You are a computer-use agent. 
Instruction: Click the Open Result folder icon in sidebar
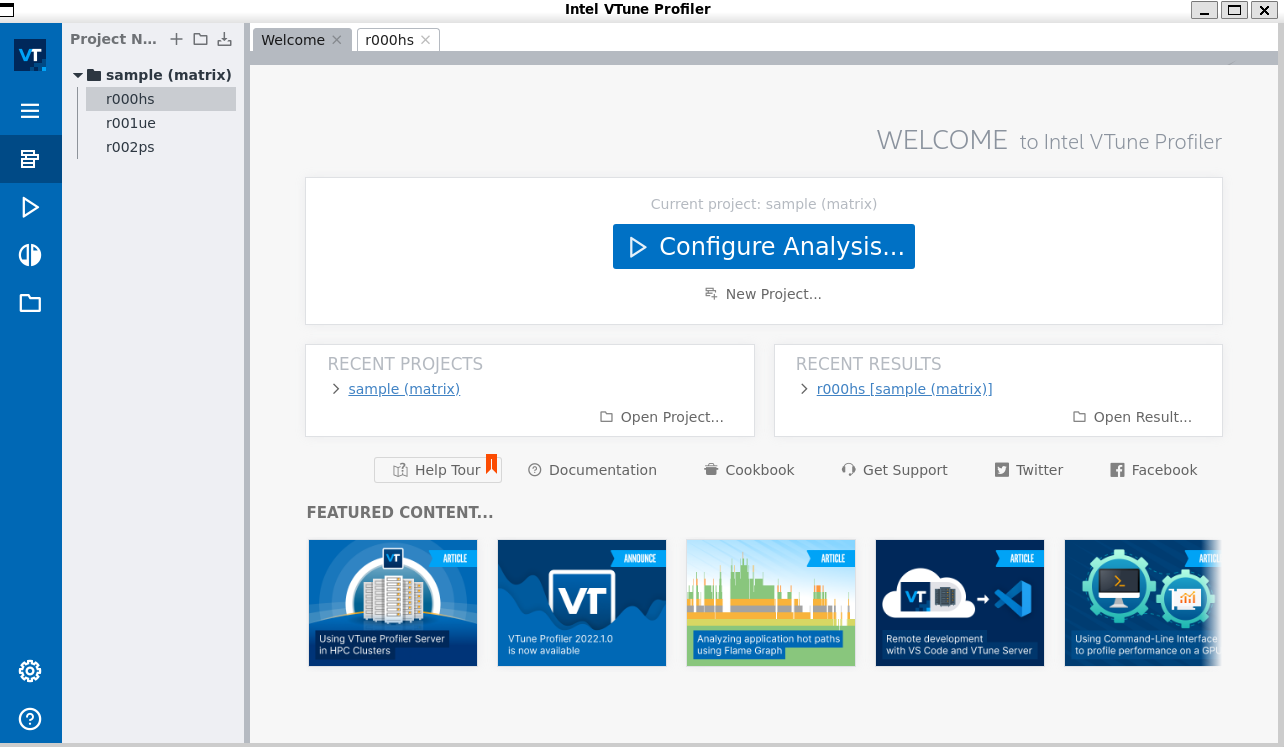pyautogui.click(x=30, y=303)
